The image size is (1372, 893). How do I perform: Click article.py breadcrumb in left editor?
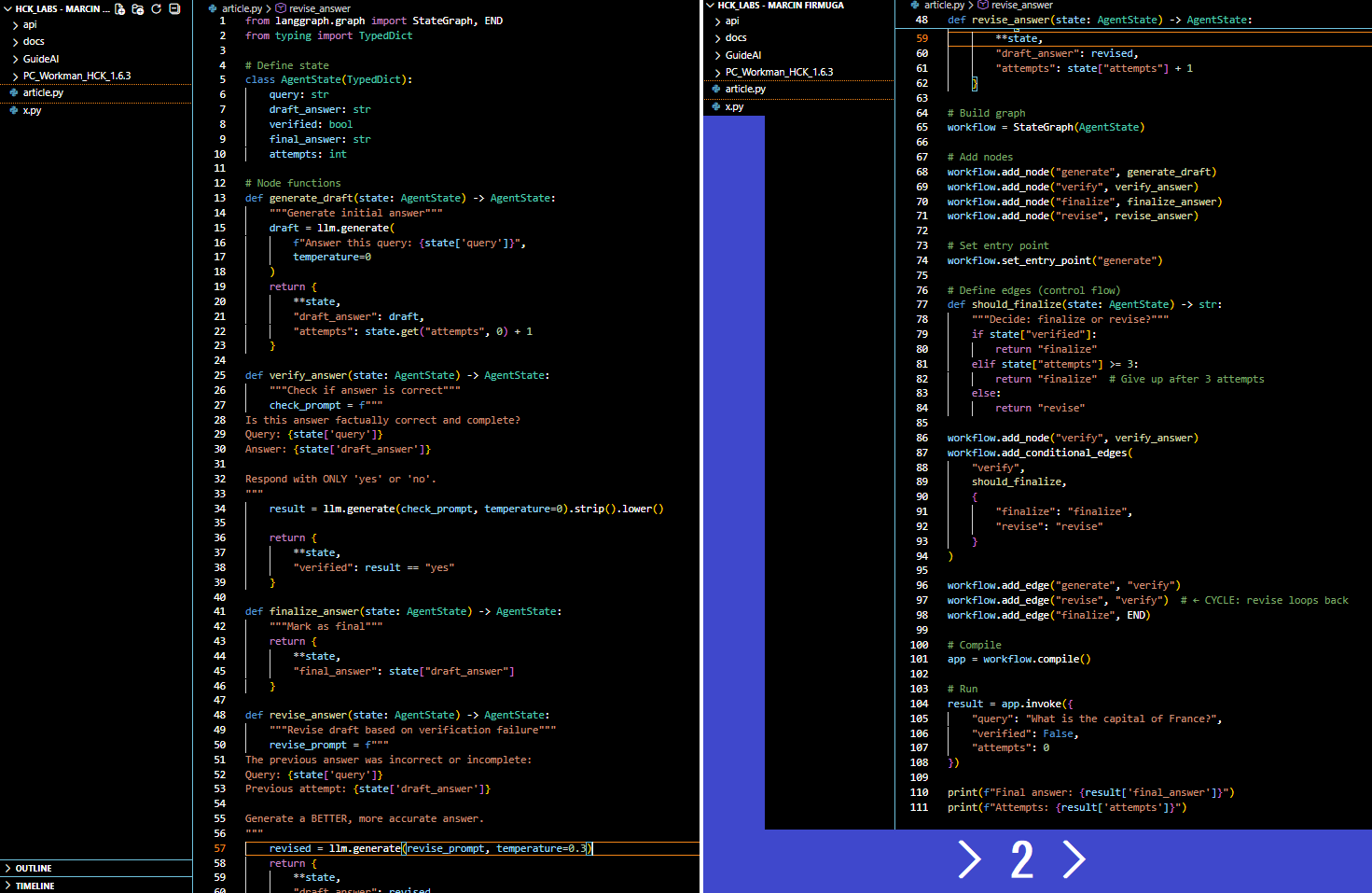point(242,8)
